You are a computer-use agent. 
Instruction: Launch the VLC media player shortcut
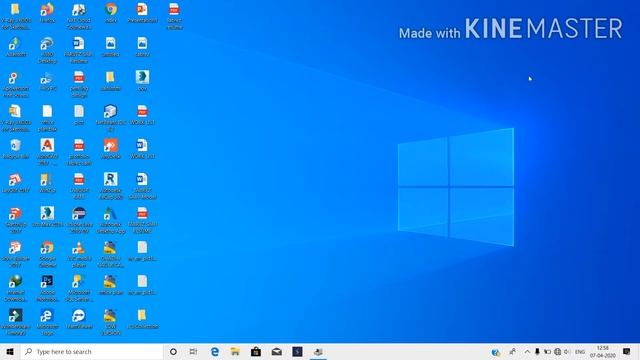click(79, 254)
